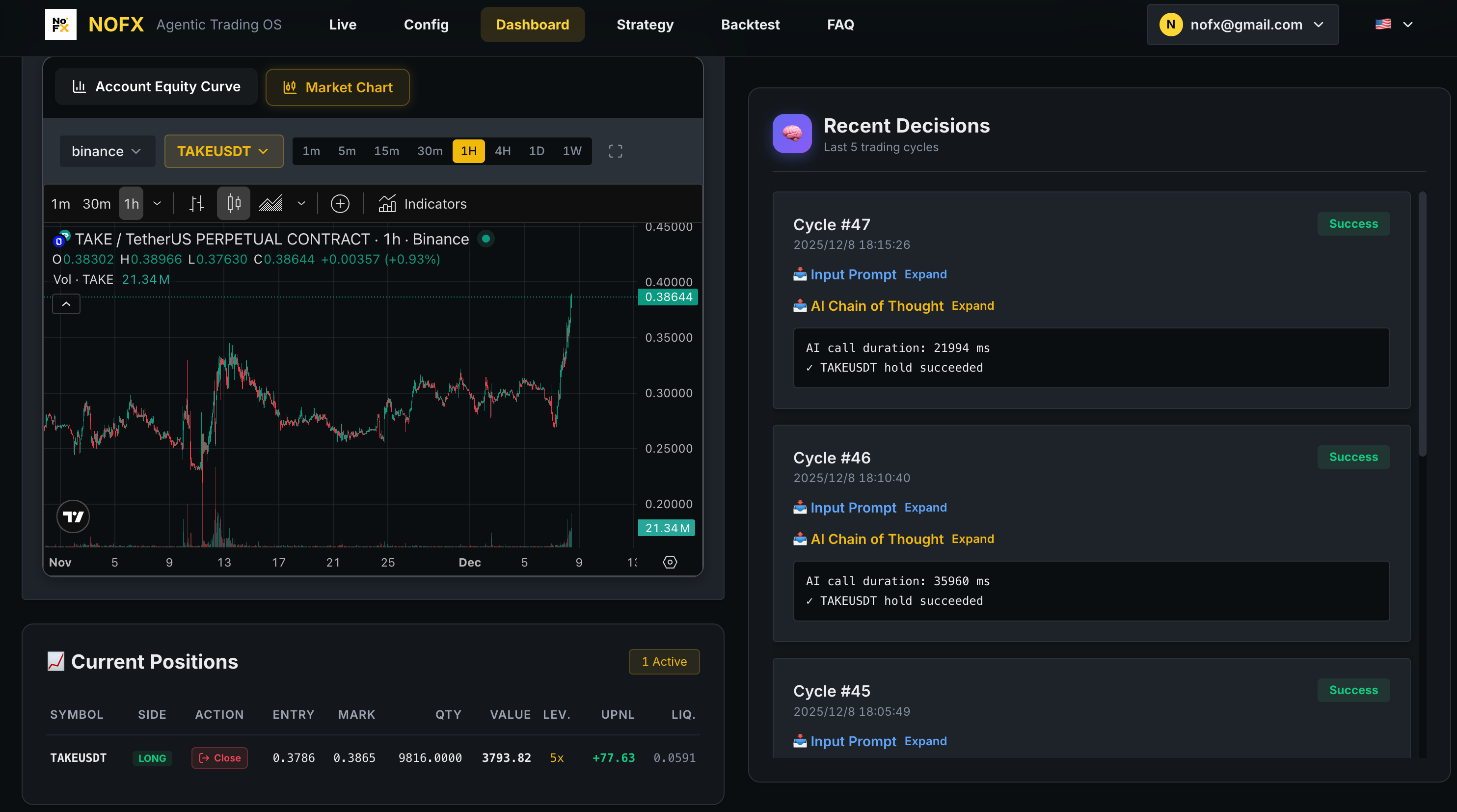
Task: Click the TAKEUSDT symbol cell
Action: pos(78,758)
